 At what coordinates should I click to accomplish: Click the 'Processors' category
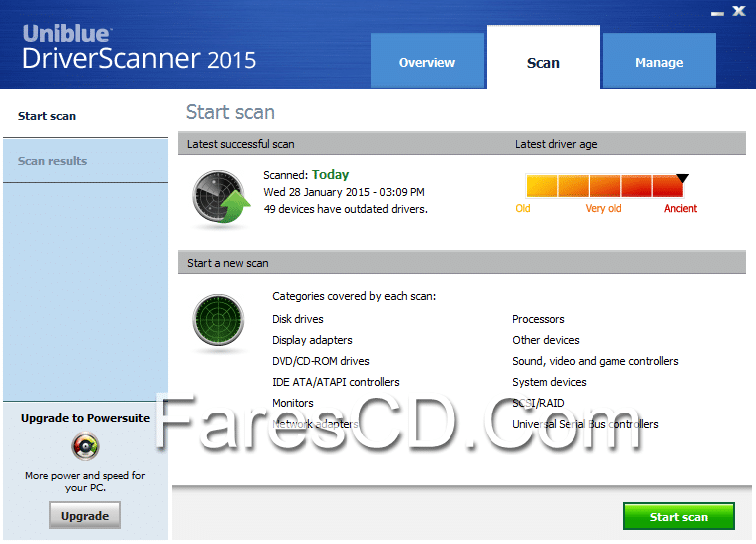538,319
